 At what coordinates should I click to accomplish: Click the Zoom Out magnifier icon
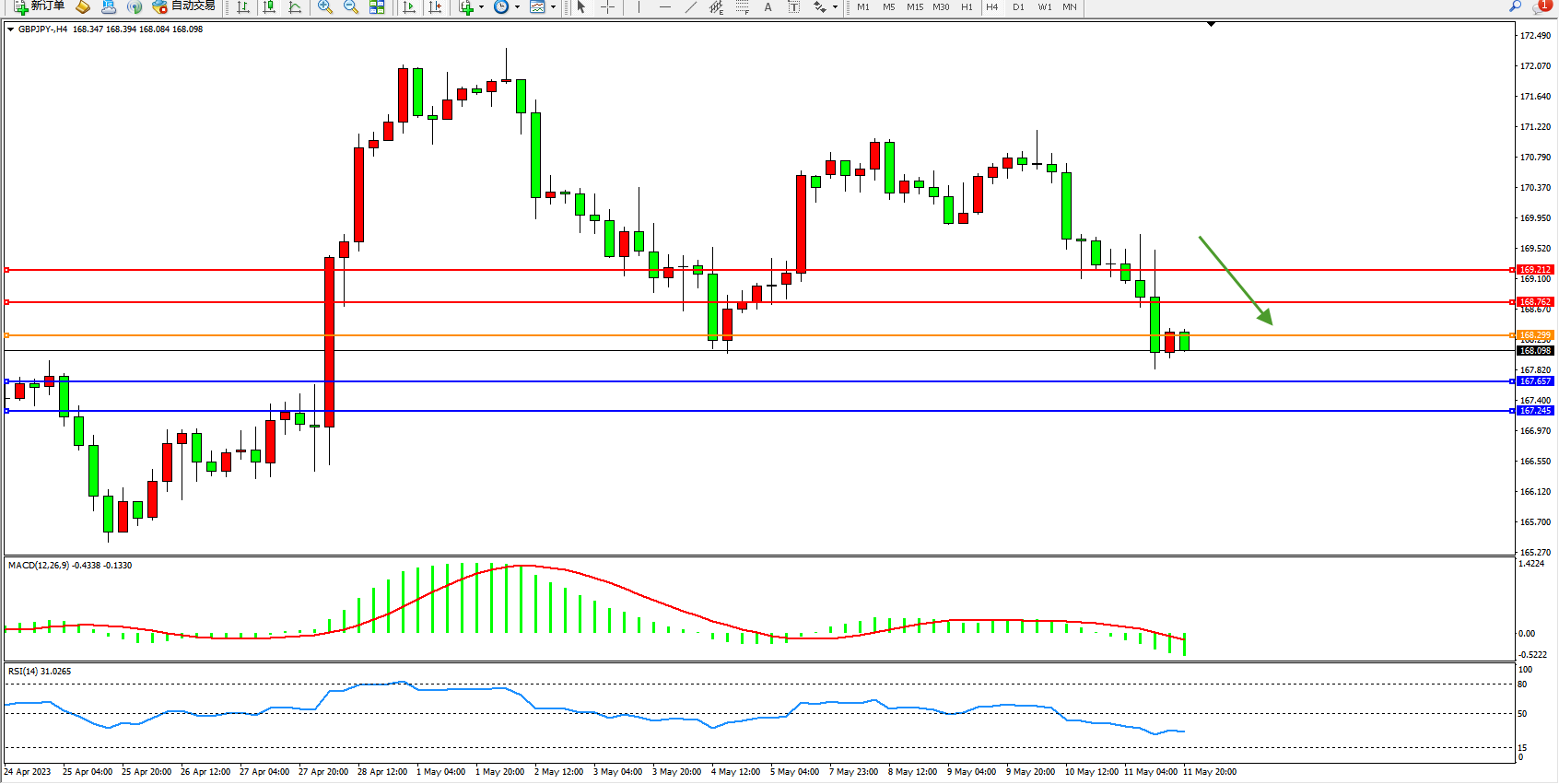(x=350, y=6)
